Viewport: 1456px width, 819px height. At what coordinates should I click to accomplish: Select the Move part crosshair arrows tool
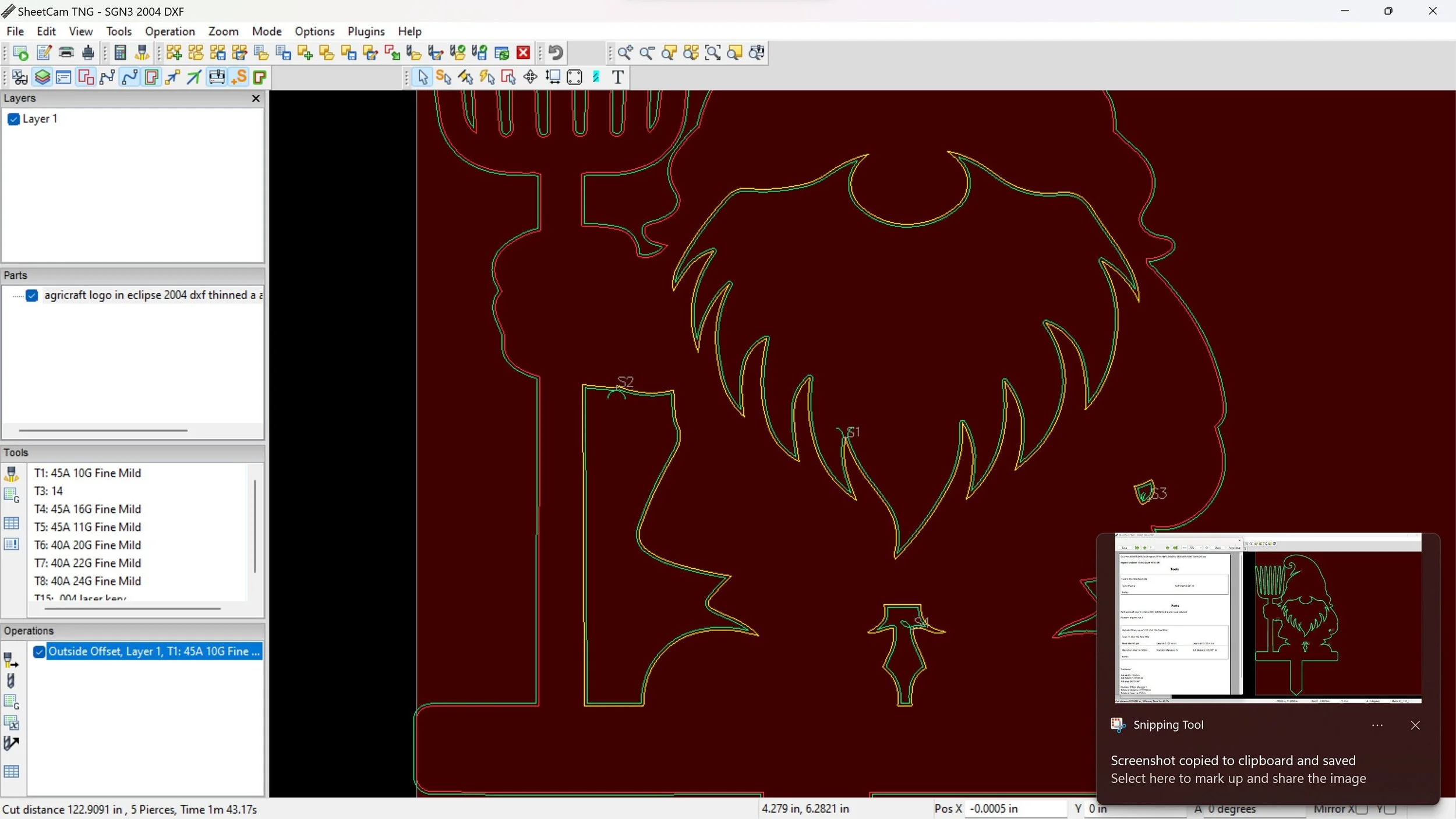530,77
